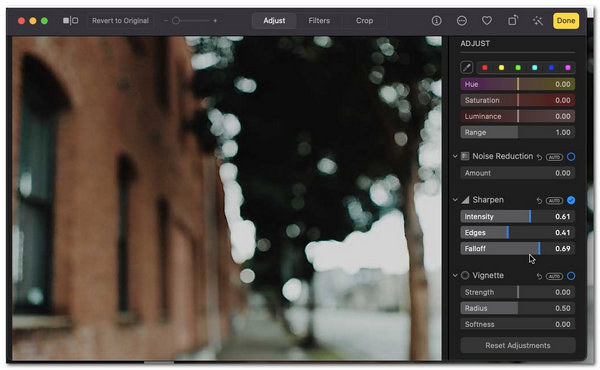Screen dimensions: 600x370
Task: Collapse the Vignette section
Action: [455, 275]
